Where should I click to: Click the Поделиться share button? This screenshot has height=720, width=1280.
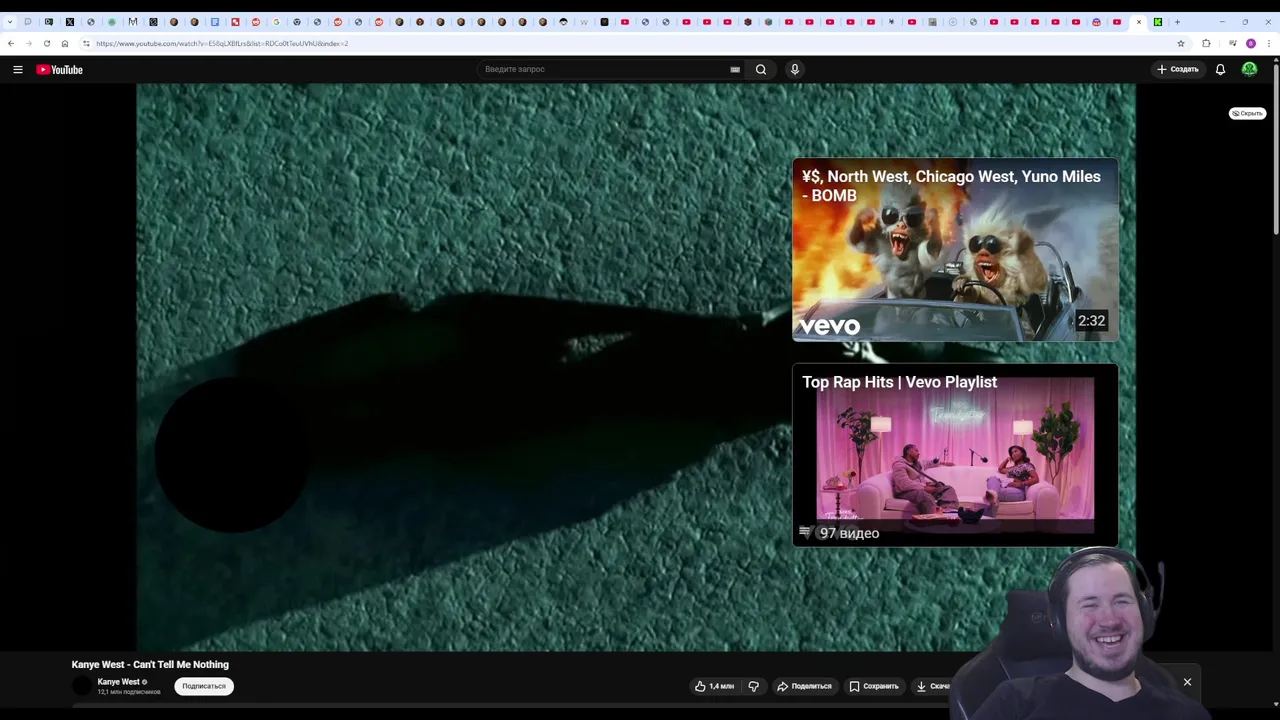[x=805, y=686]
